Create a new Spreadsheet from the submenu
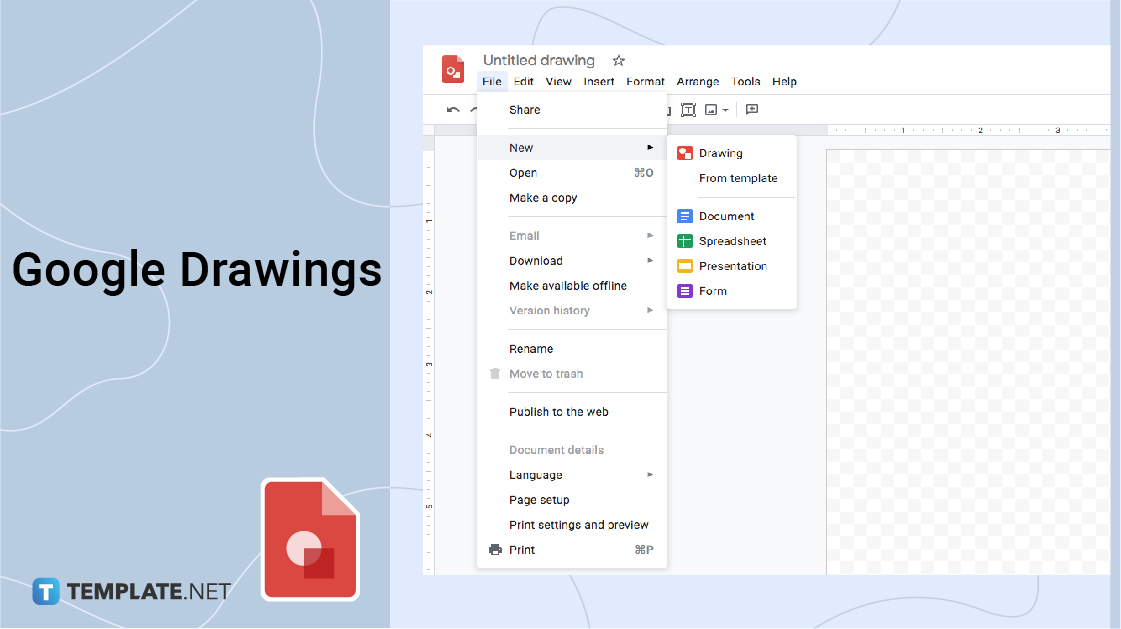Screen dimensions: 1121x629 click(x=731, y=241)
